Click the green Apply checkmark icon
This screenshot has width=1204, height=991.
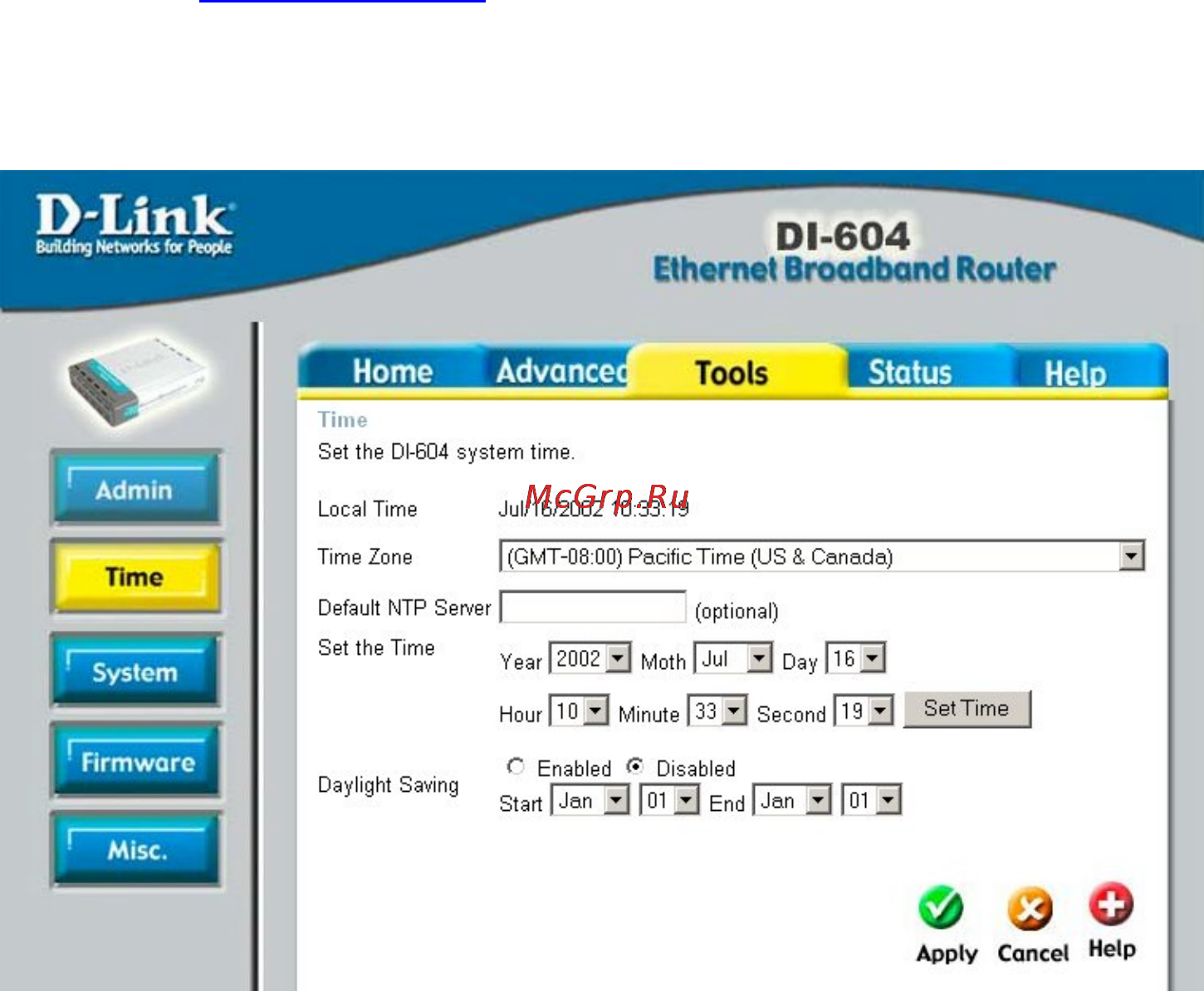(x=941, y=908)
